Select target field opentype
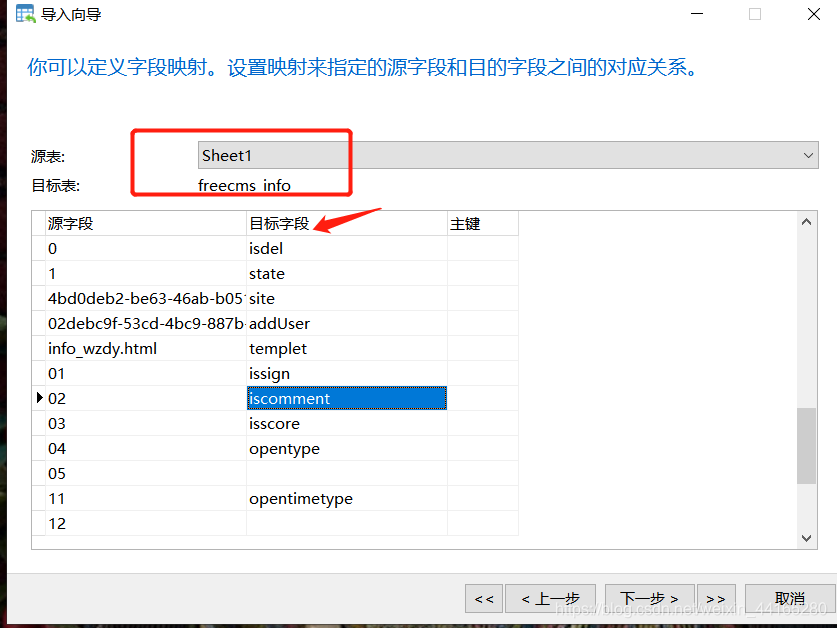Viewport: 837px width, 628px height. tap(347, 449)
